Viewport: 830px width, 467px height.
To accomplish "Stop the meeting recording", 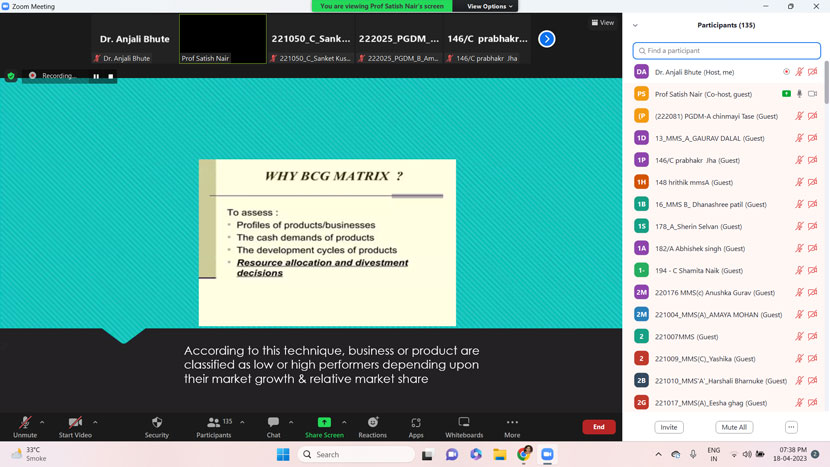I will (110, 76).
